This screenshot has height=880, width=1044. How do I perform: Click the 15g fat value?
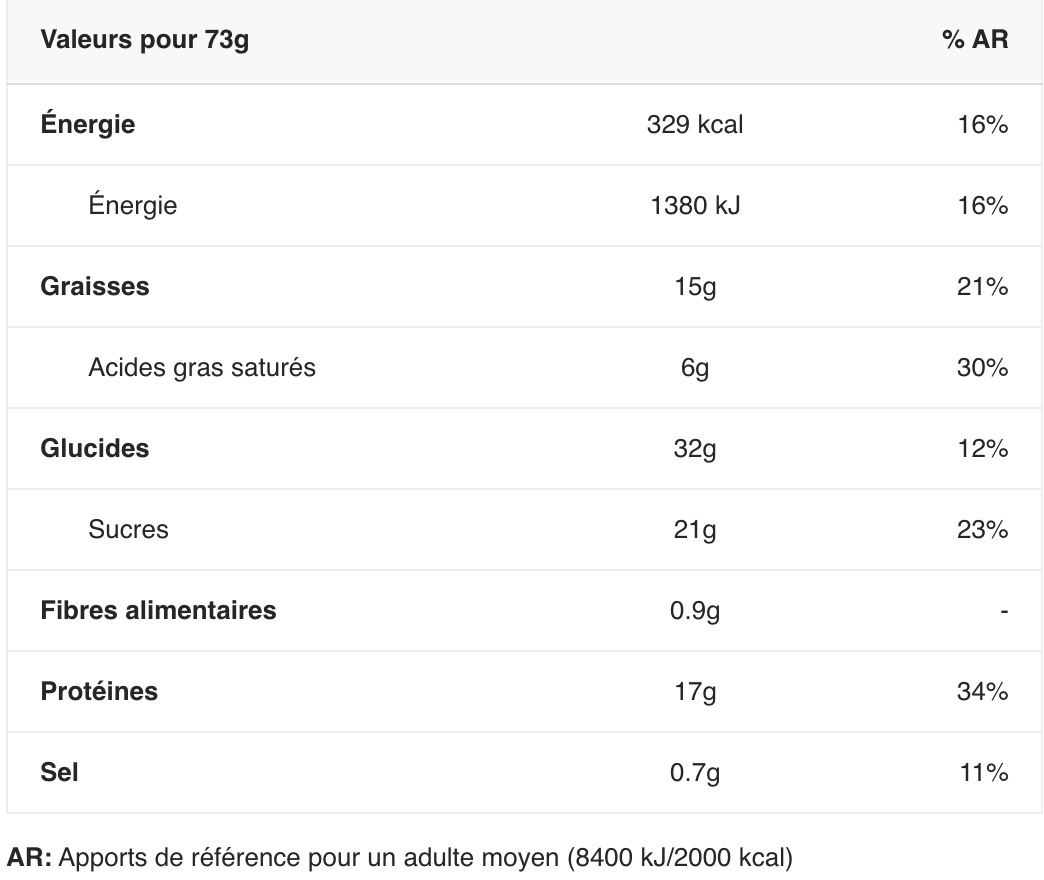[694, 287]
